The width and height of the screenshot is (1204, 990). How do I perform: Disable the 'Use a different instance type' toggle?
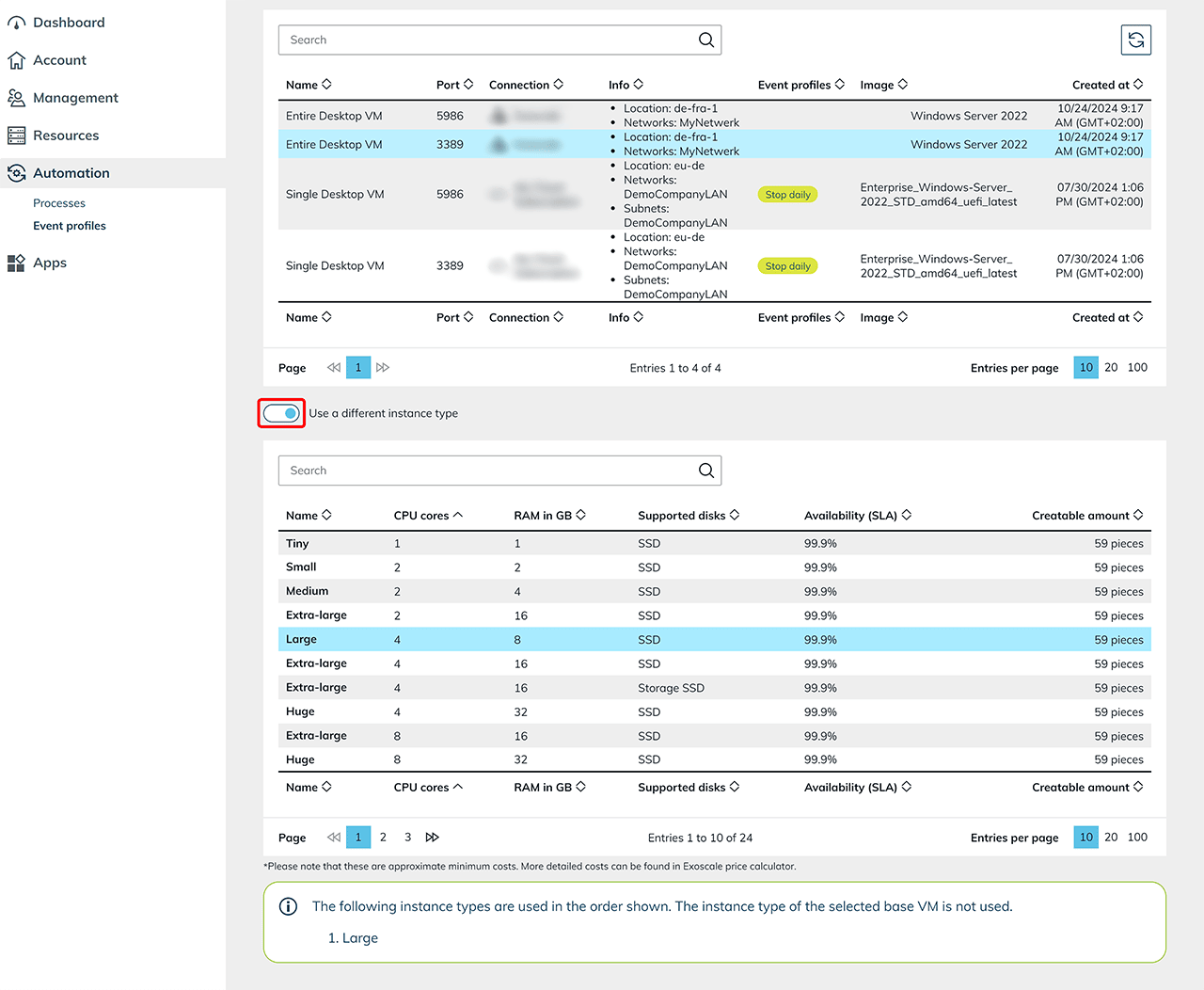pos(281,413)
